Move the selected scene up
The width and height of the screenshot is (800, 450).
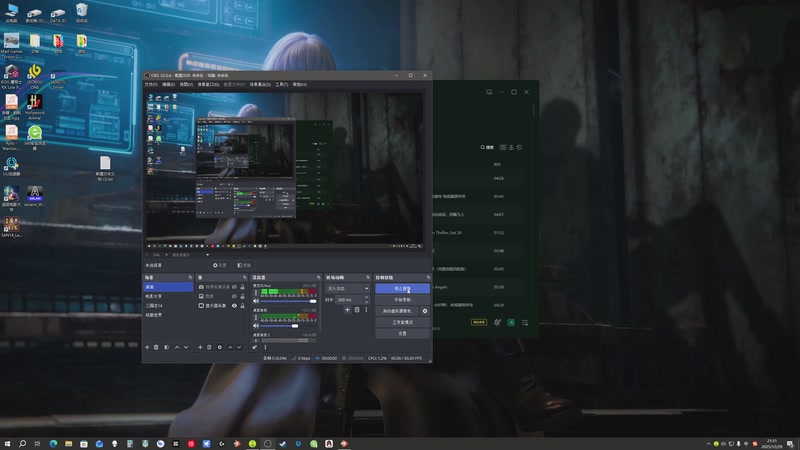[177, 347]
